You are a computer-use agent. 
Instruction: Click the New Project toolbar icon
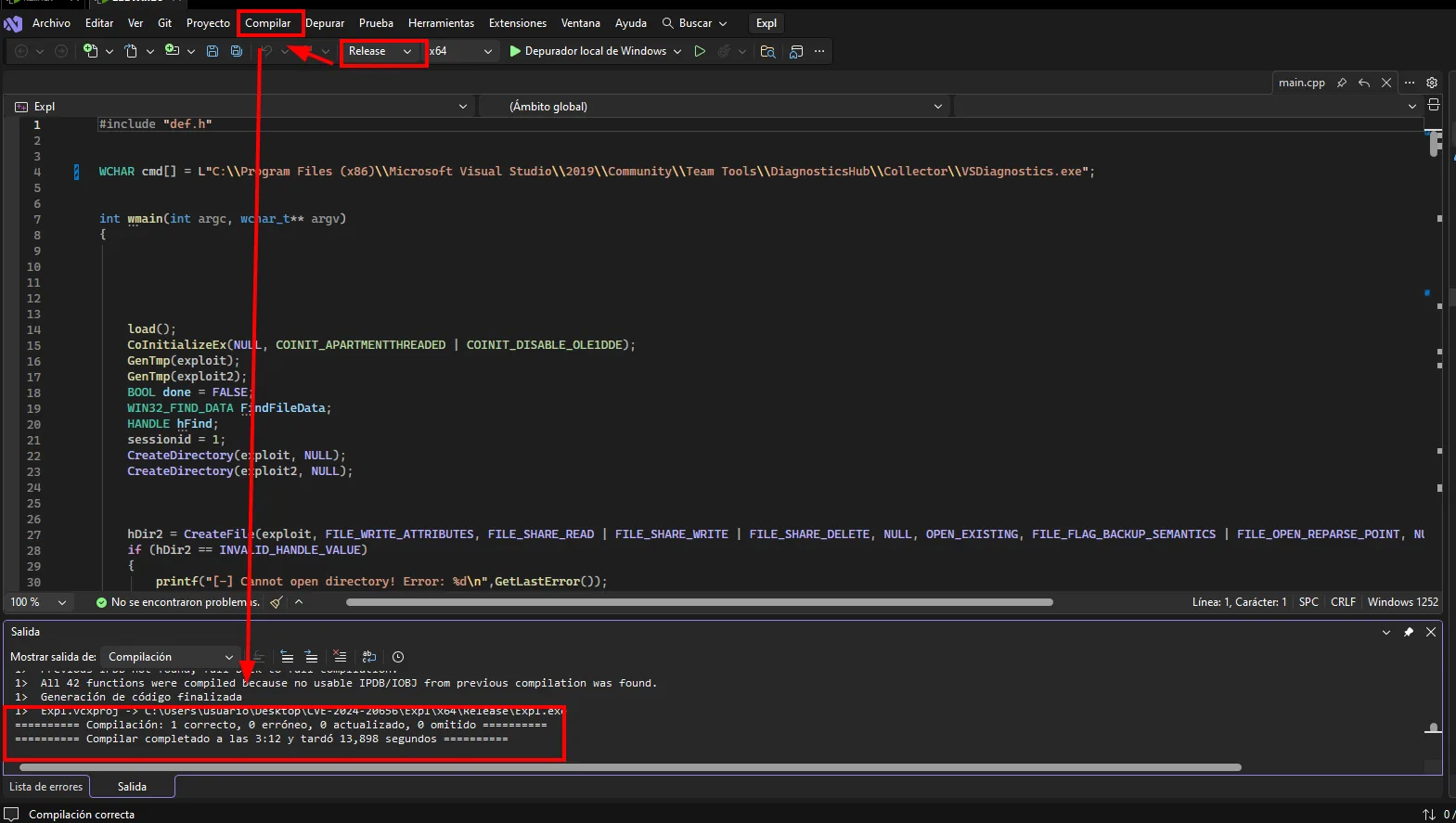click(91, 51)
